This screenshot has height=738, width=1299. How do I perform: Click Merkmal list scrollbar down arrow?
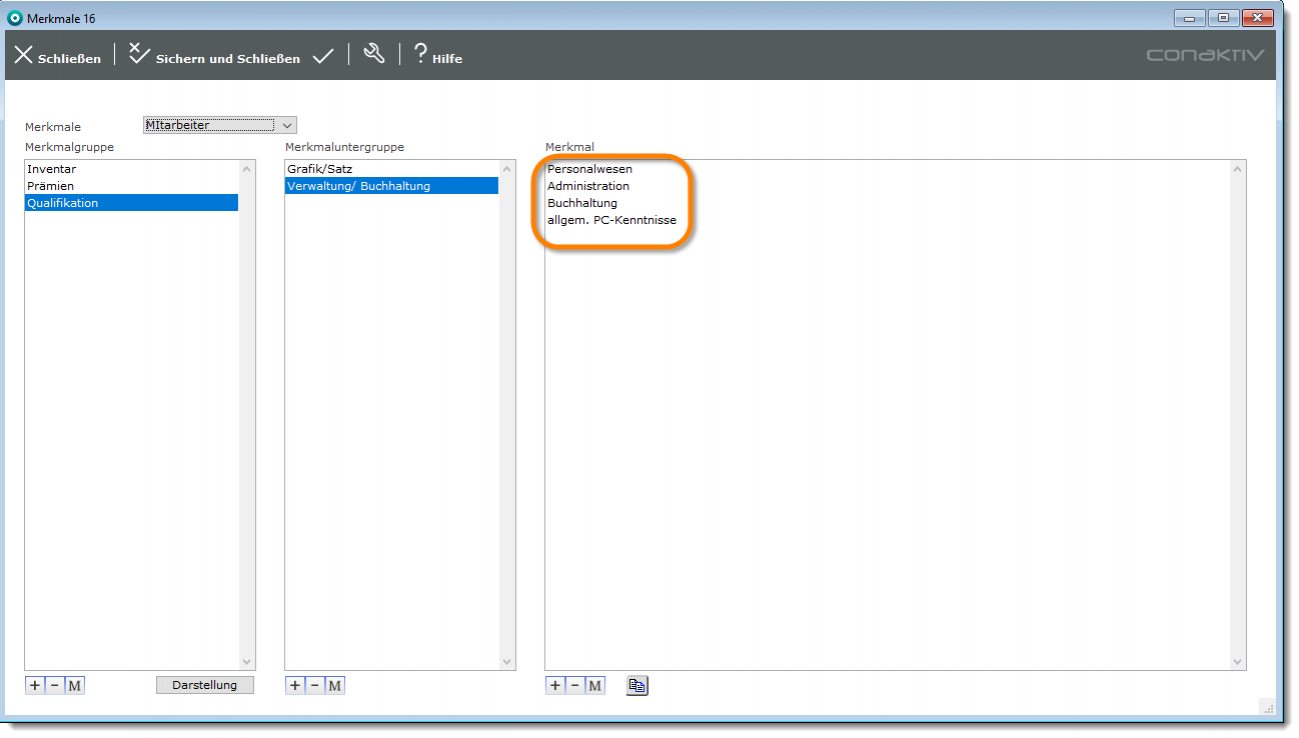tap(1238, 661)
